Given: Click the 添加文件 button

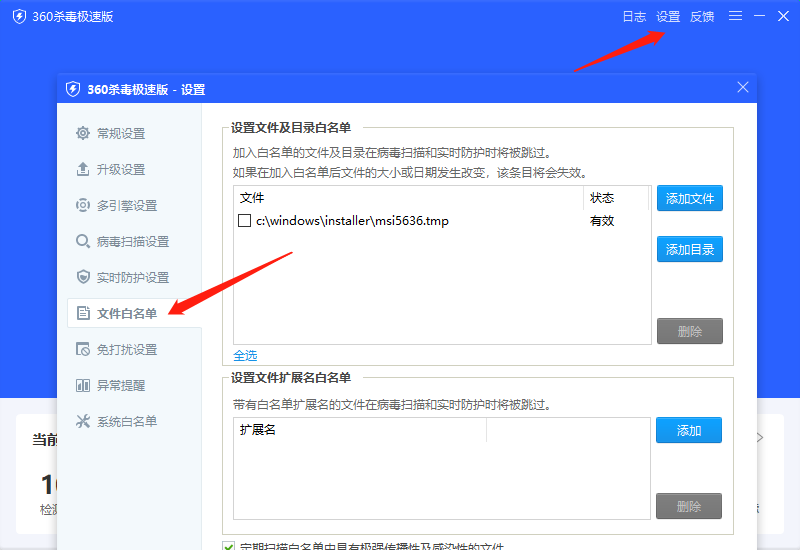Looking at the screenshot, I should (x=690, y=198).
